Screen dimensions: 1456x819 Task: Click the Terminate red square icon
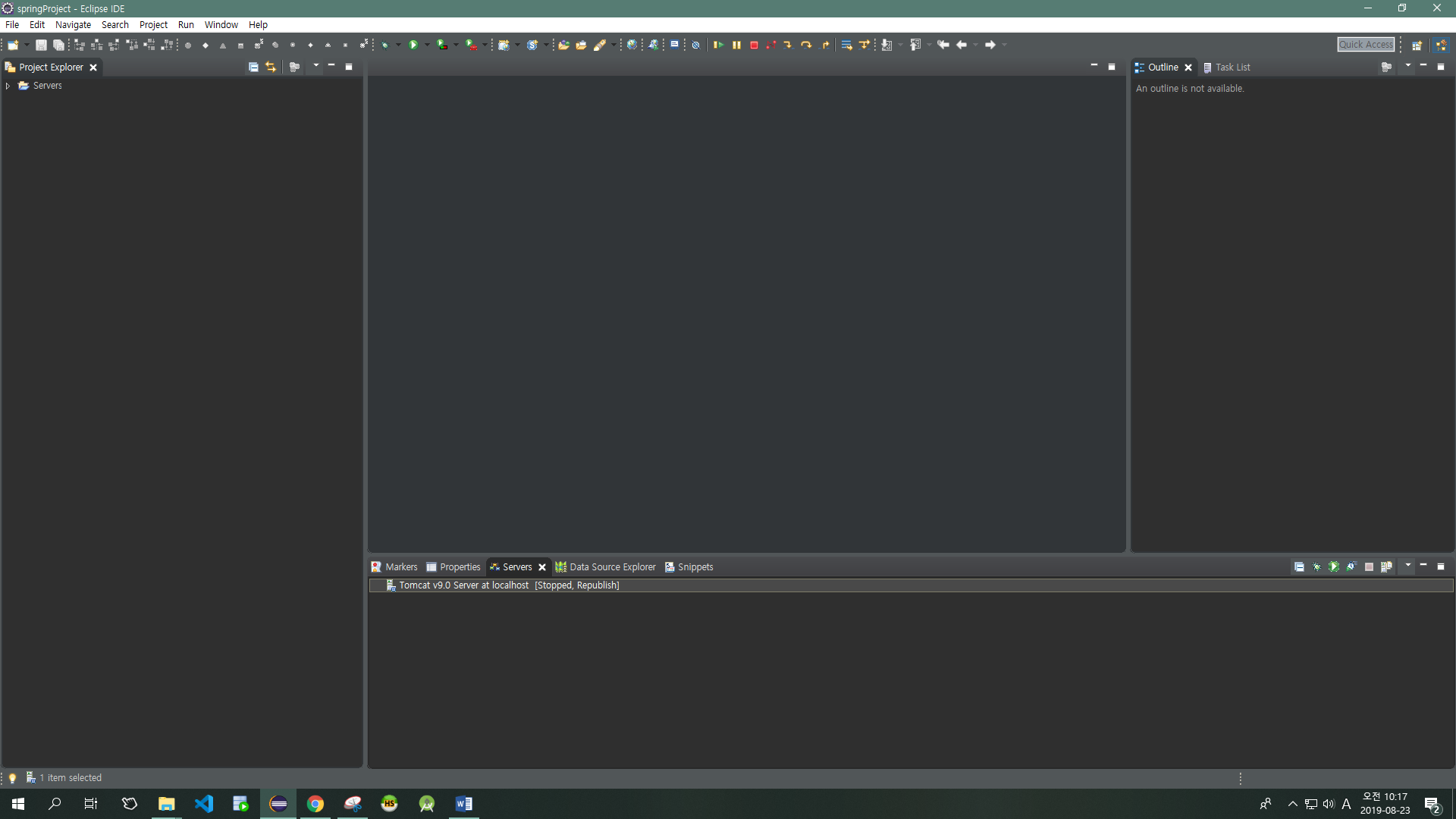(754, 45)
